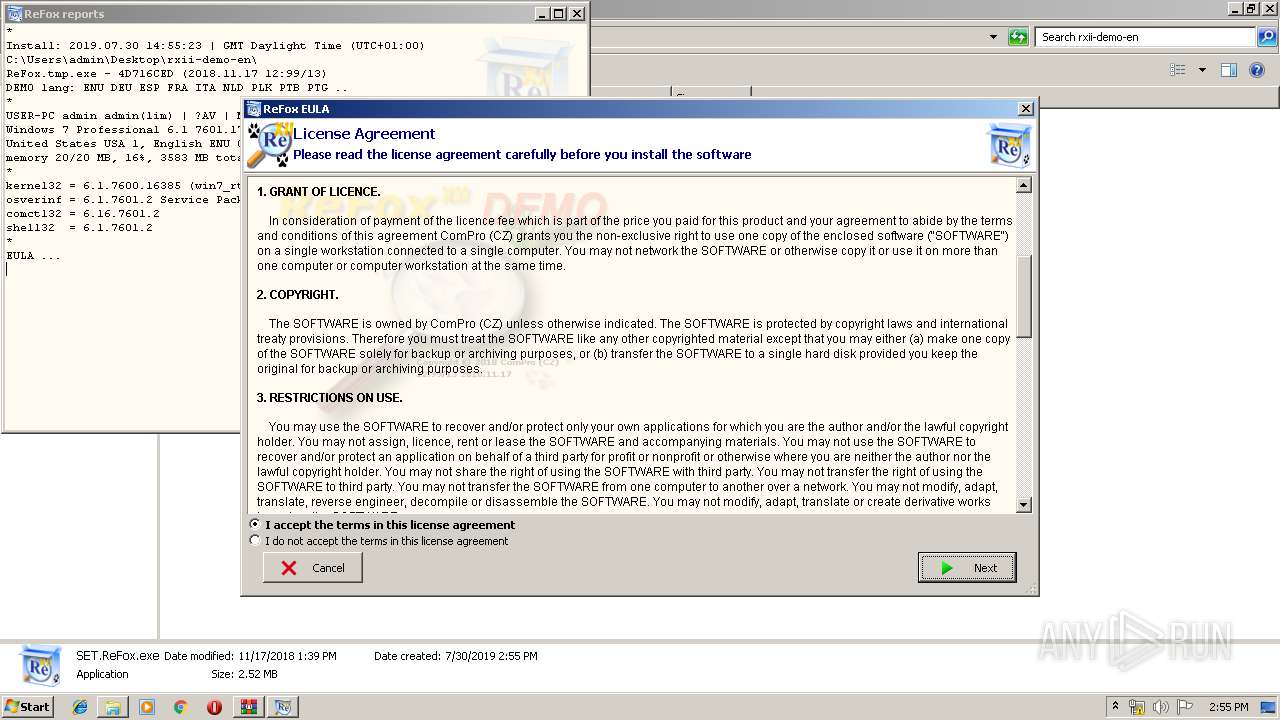Click the Start button
Screen dimensions: 1280x720
(x=27, y=707)
